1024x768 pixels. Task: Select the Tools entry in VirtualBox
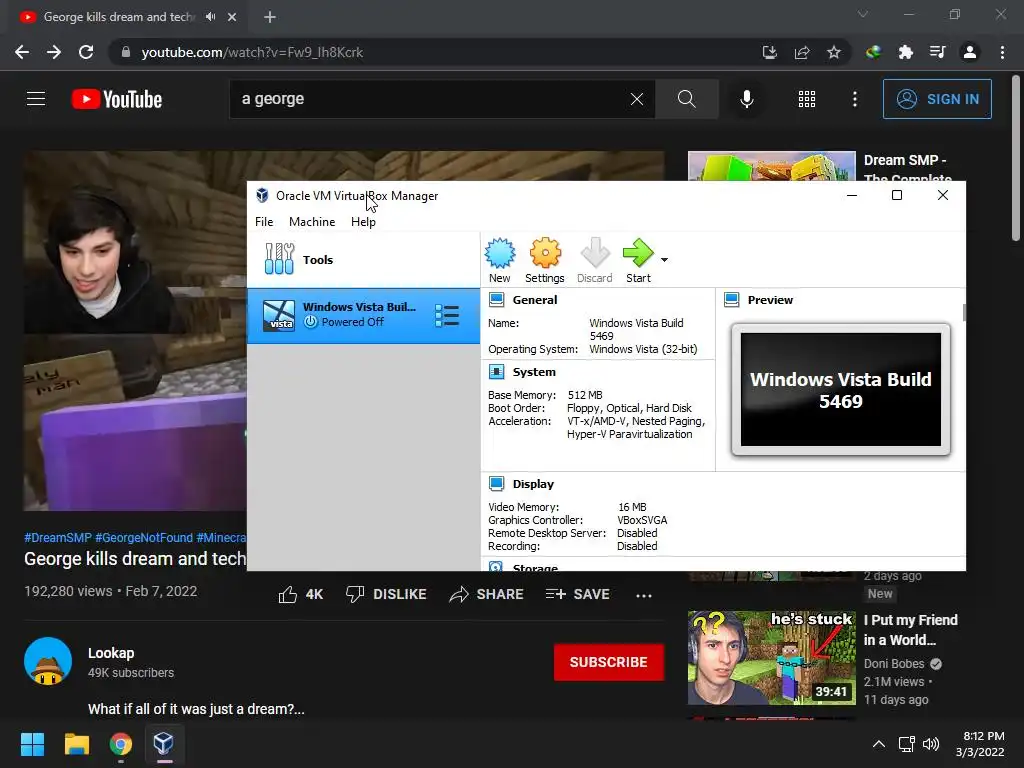pyautogui.click(x=363, y=260)
